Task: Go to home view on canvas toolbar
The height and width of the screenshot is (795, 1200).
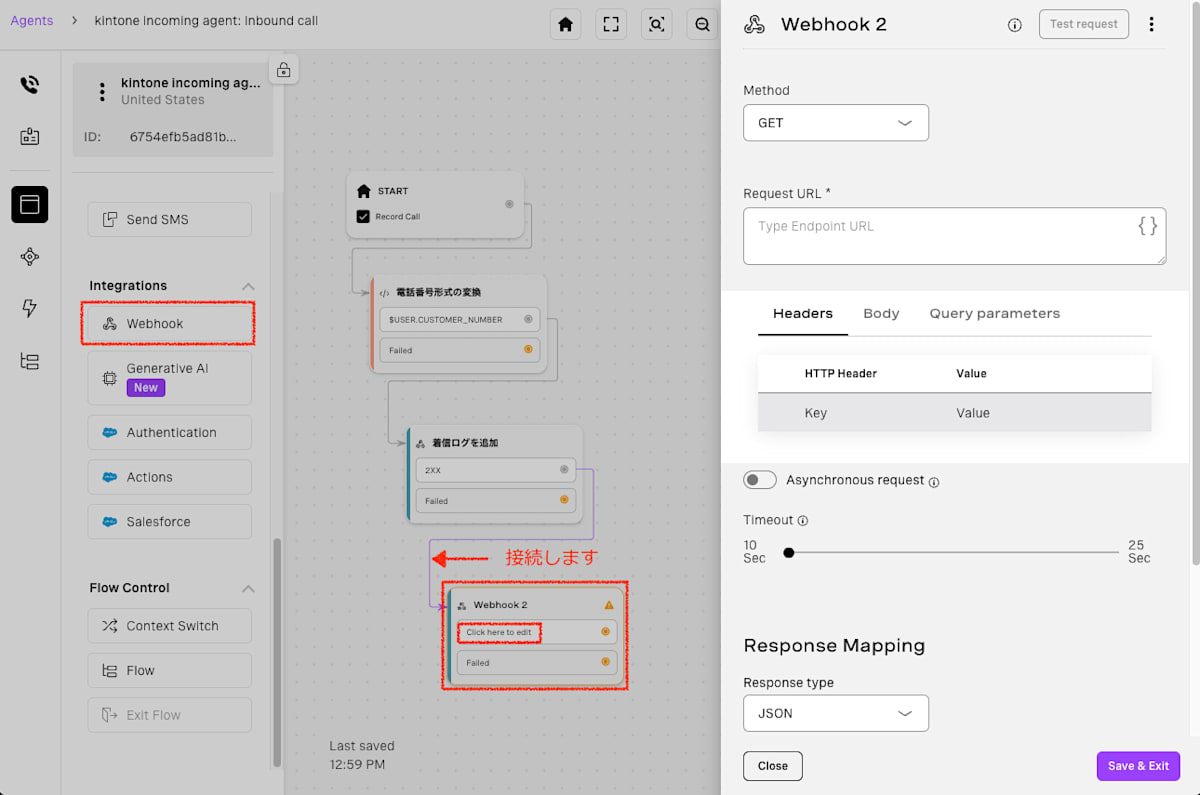Action: 565,25
